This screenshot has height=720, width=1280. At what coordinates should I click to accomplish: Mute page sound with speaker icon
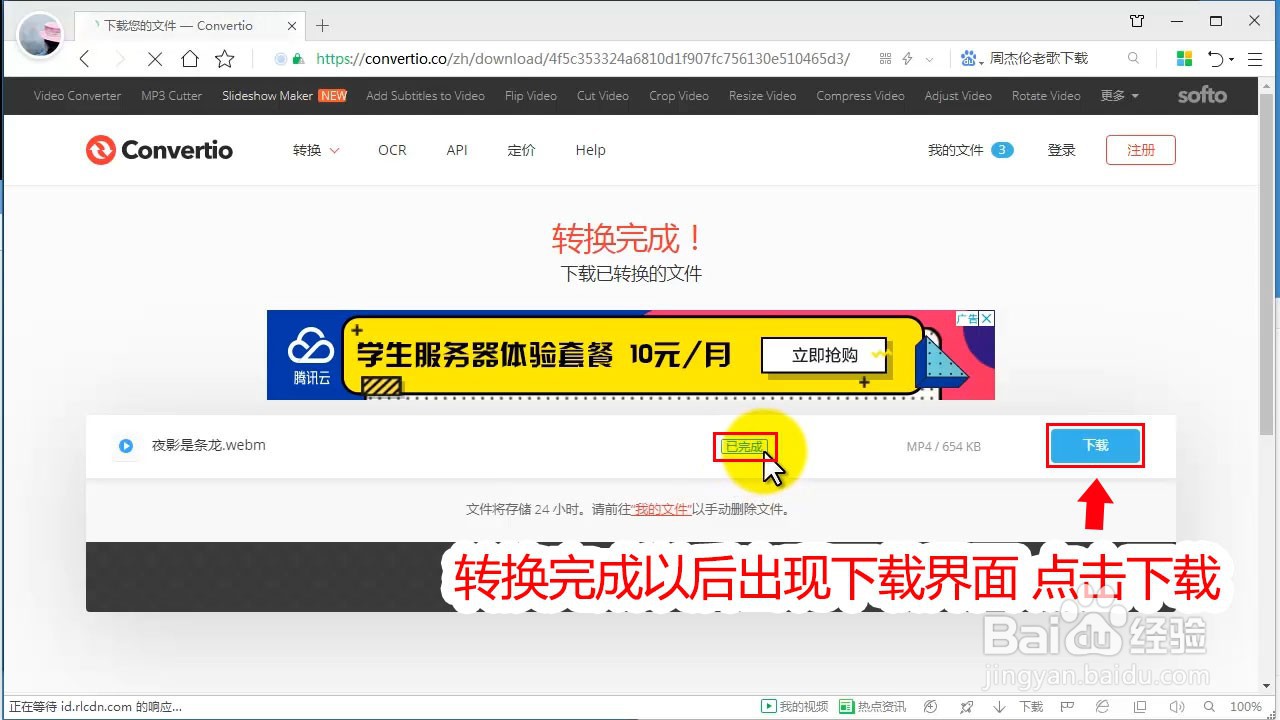tap(1175, 706)
